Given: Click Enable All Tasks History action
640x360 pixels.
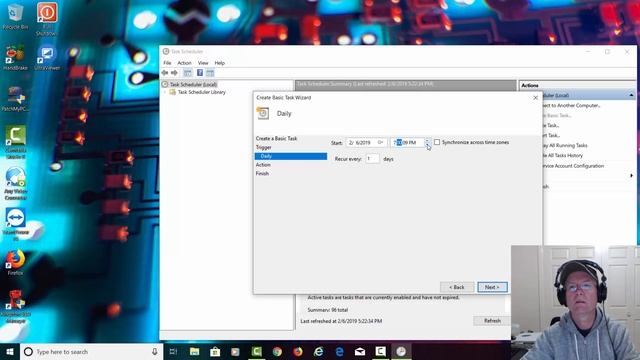Looking at the screenshot, I should [563, 156].
